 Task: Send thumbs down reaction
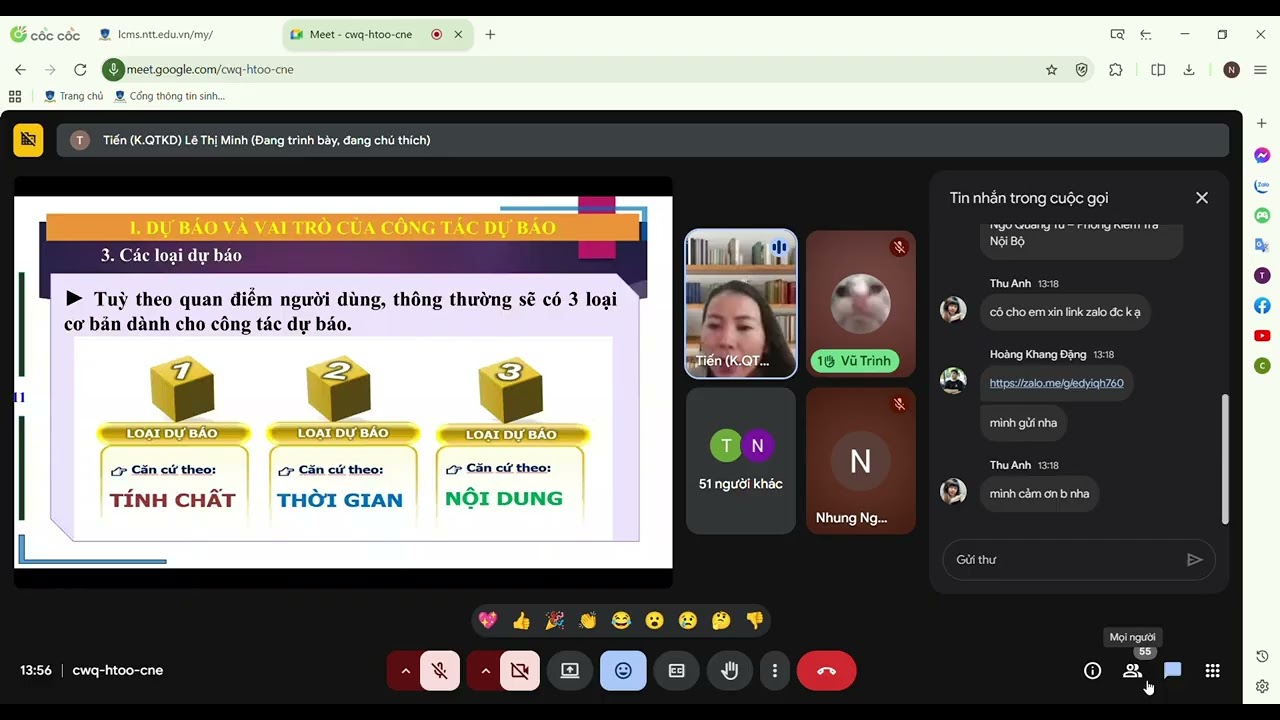click(x=755, y=621)
